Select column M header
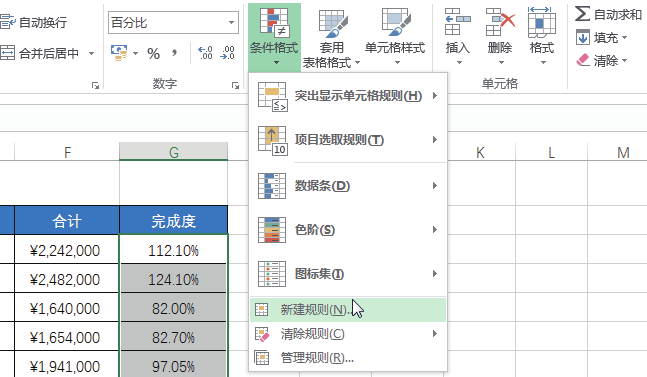647x377 pixels. click(x=618, y=152)
